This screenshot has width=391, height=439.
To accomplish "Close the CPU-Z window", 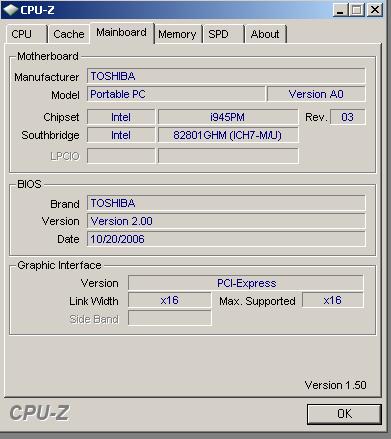I will [375, 10].
